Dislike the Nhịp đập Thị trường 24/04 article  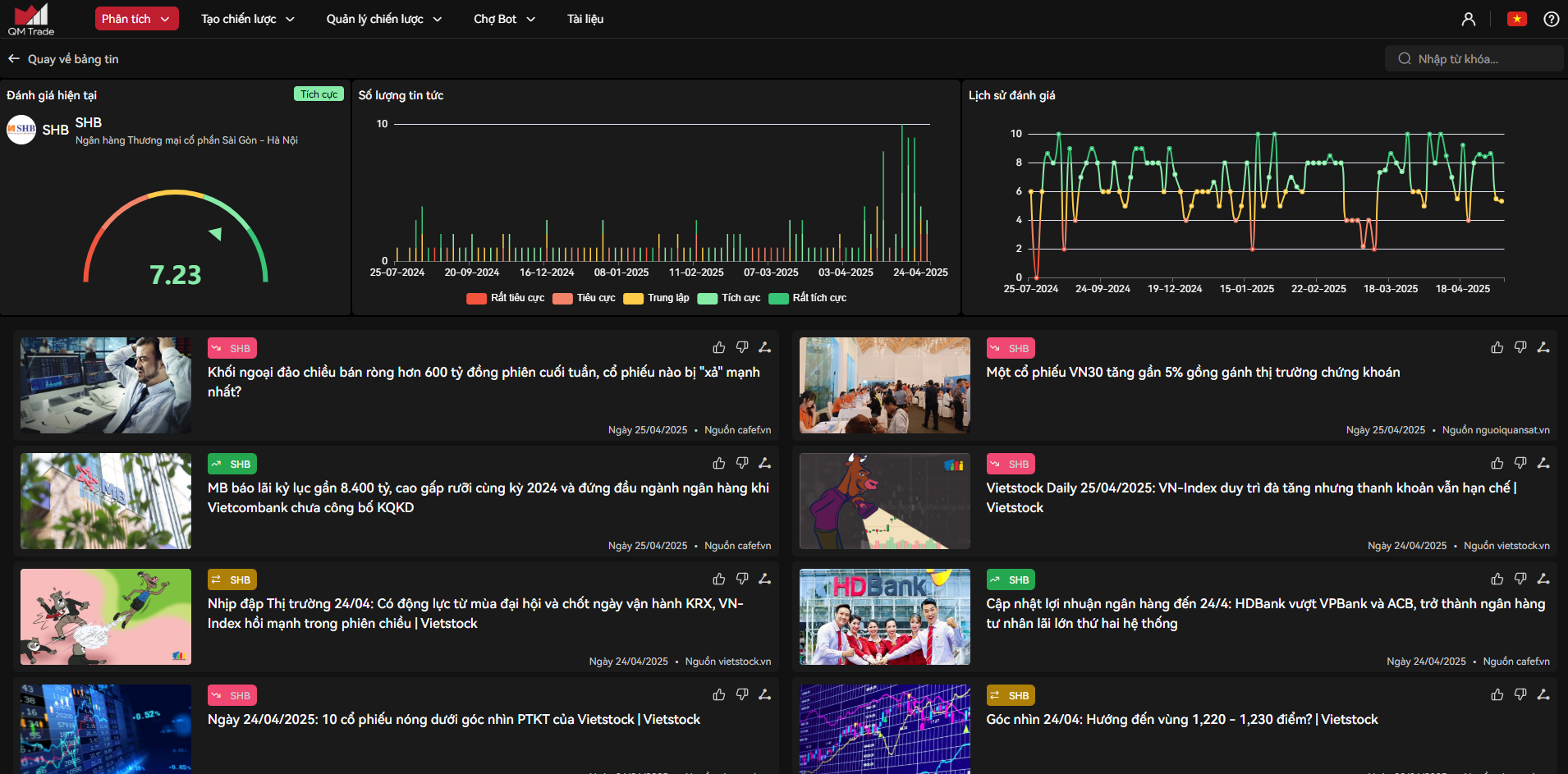[x=742, y=579]
